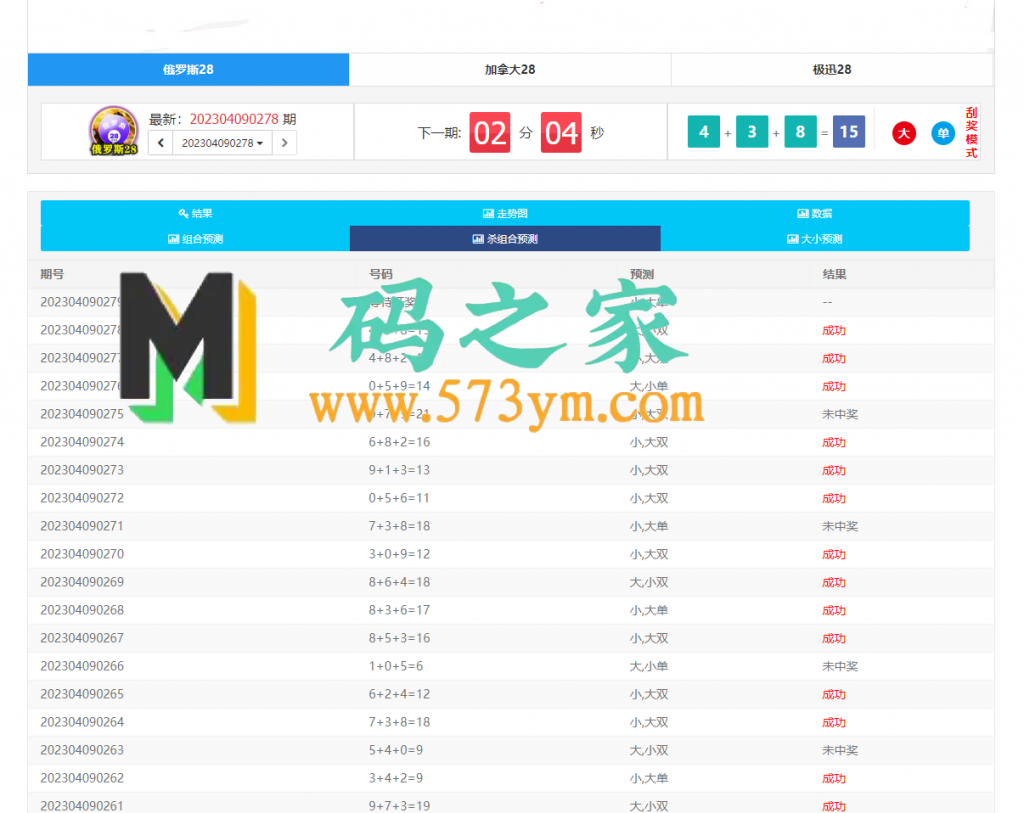Click the 预测 column header
1024x813 pixels.
click(642, 274)
